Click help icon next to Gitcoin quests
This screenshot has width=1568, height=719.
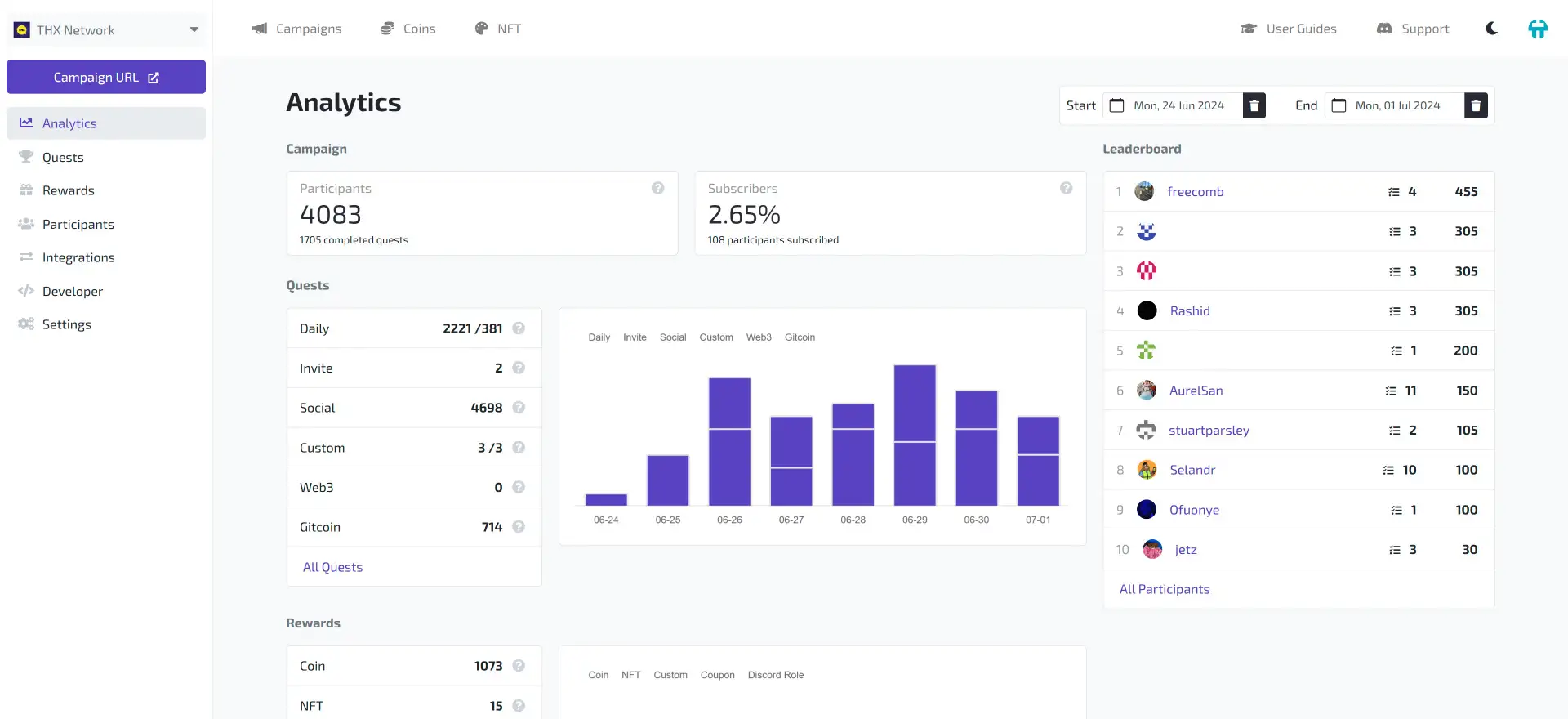[519, 527]
